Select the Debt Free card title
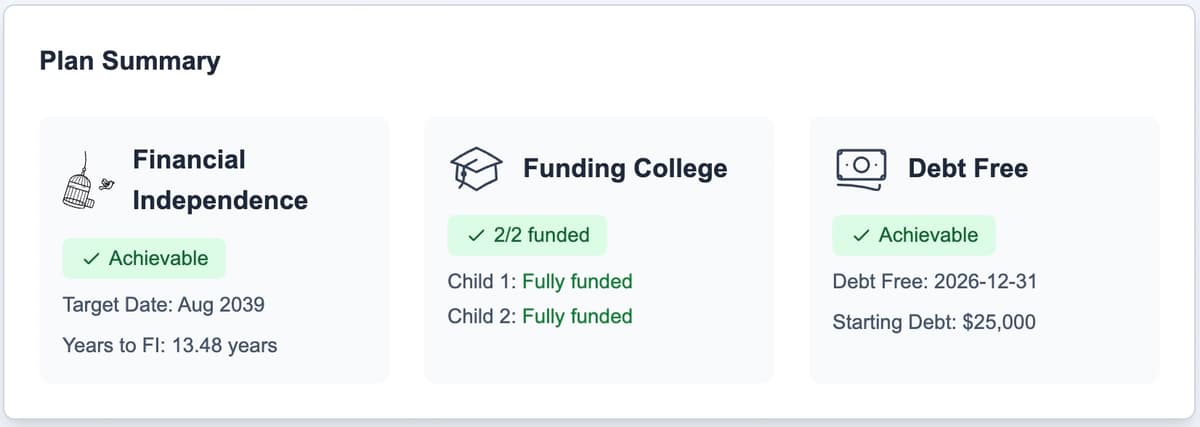The height and width of the screenshot is (427, 1200). coord(967,168)
